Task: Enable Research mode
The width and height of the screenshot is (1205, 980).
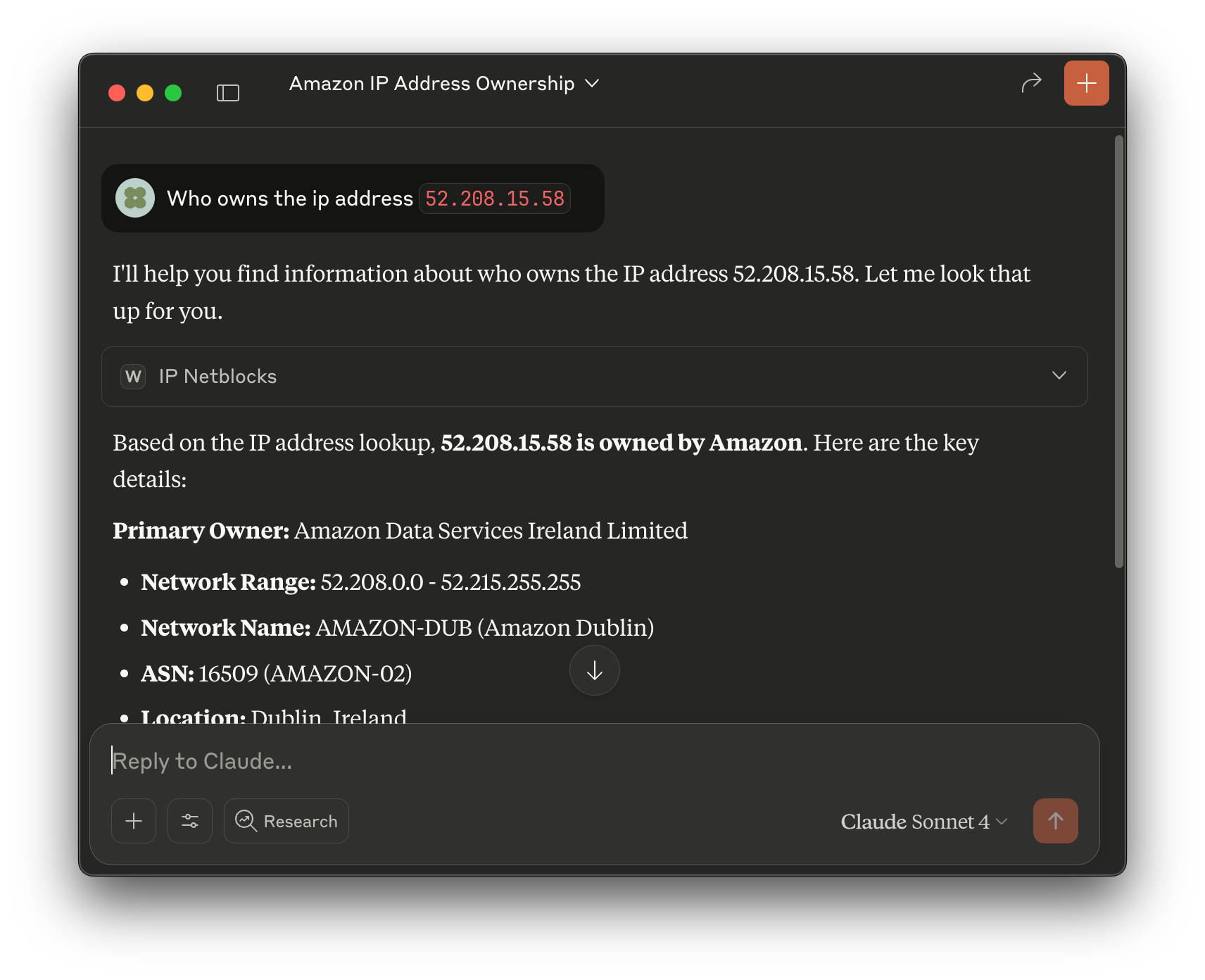Action: [x=286, y=821]
